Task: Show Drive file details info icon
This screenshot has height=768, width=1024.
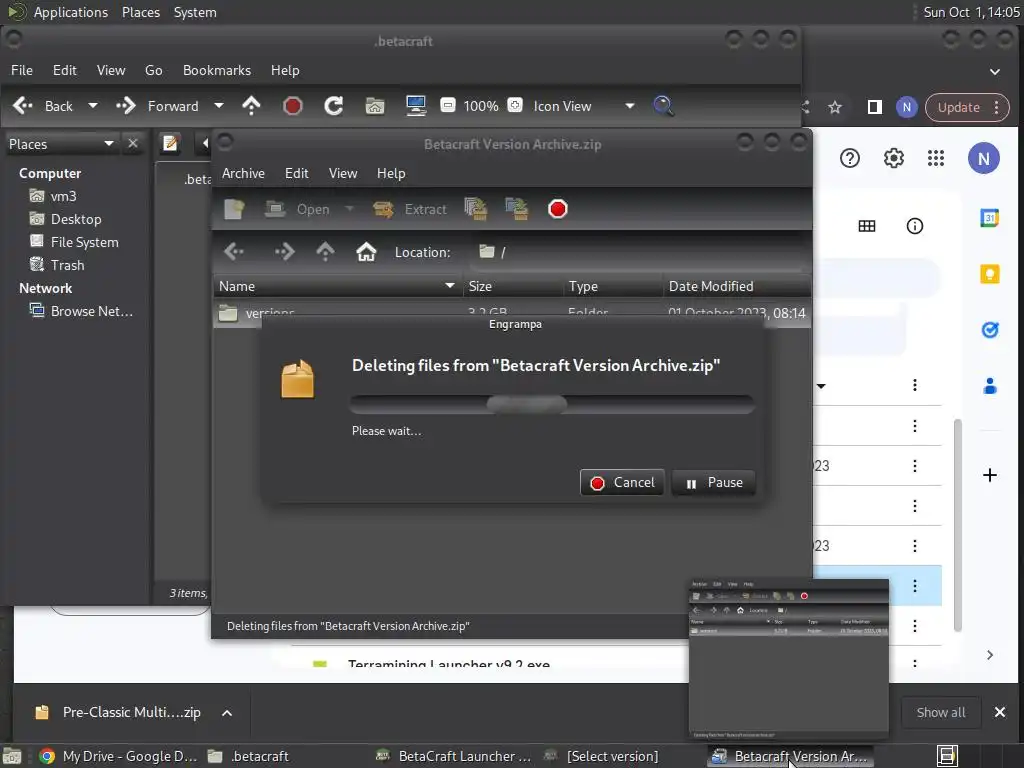Action: pyautogui.click(x=914, y=226)
